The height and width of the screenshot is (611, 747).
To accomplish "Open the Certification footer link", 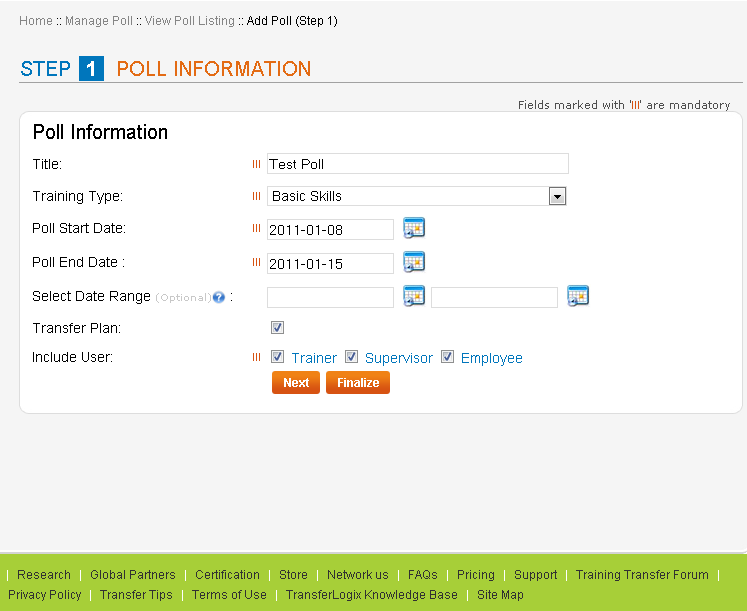I will coord(227,575).
